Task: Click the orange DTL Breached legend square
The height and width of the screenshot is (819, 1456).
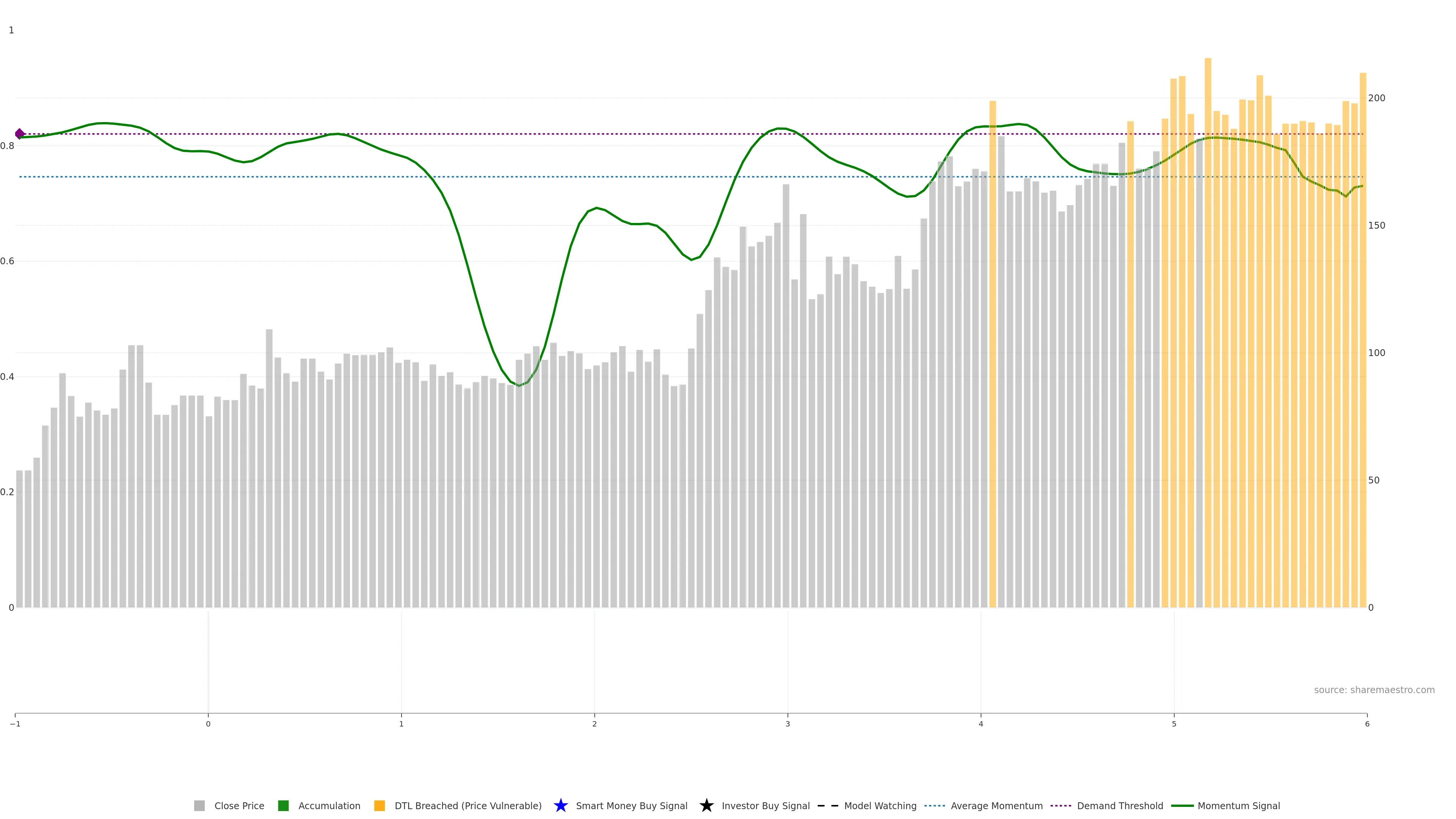Action: click(379, 805)
